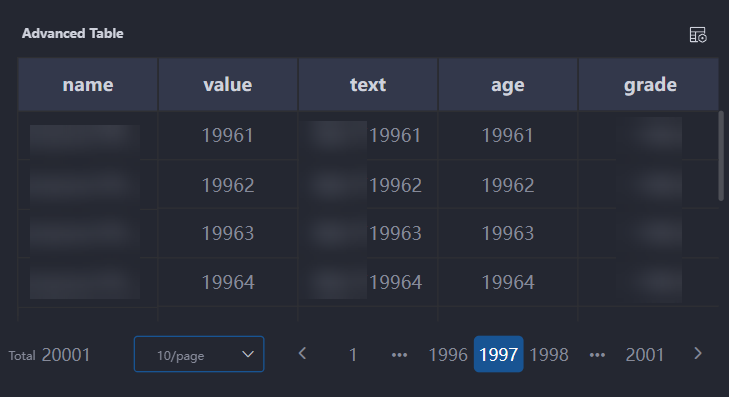Go to page 1
Image resolution: width=729 pixels, height=397 pixels.
[x=353, y=355]
